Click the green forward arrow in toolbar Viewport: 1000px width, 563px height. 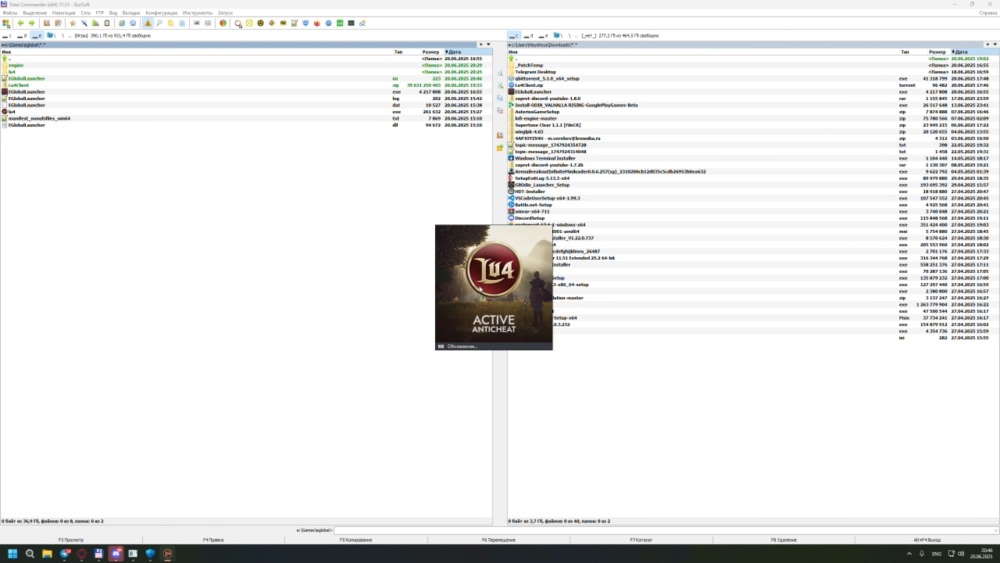[x=32, y=22]
